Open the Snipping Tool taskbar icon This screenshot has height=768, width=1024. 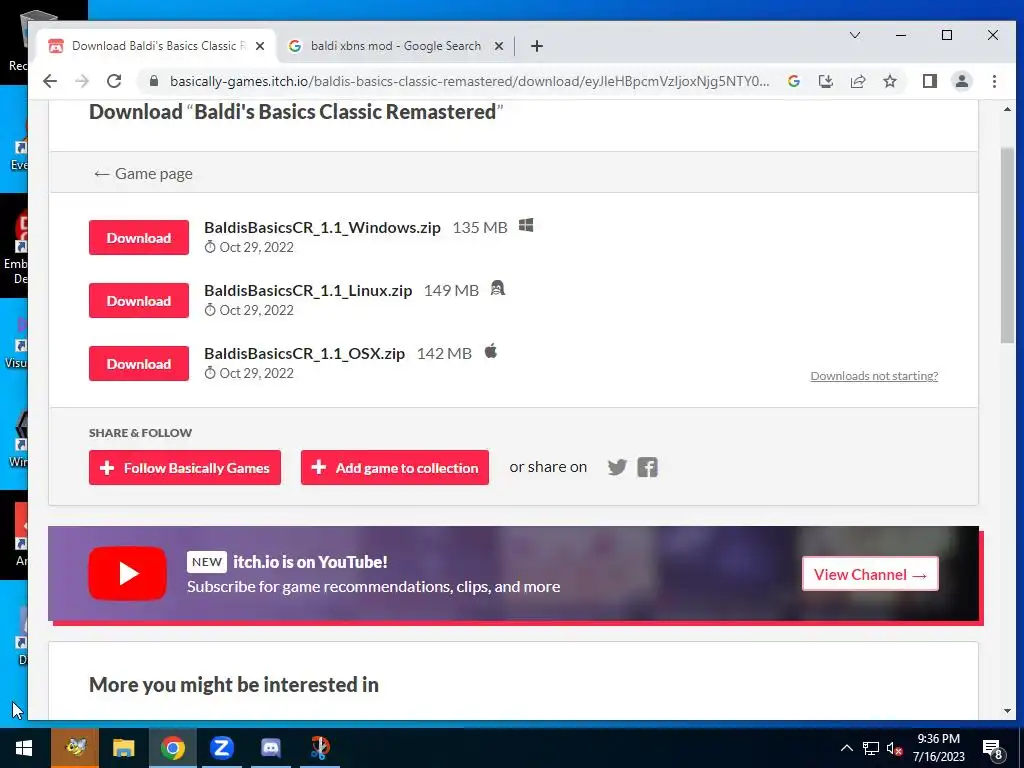click(x=319, y=748)
